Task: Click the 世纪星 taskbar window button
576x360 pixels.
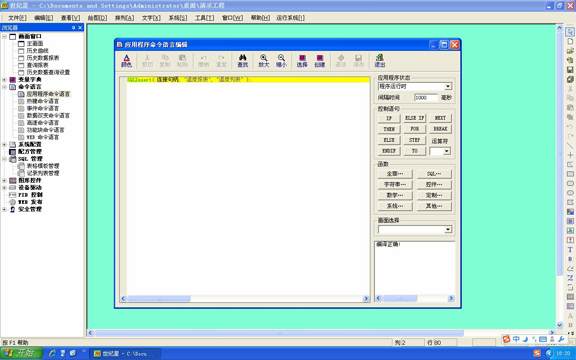Action: tap(125, 353)
